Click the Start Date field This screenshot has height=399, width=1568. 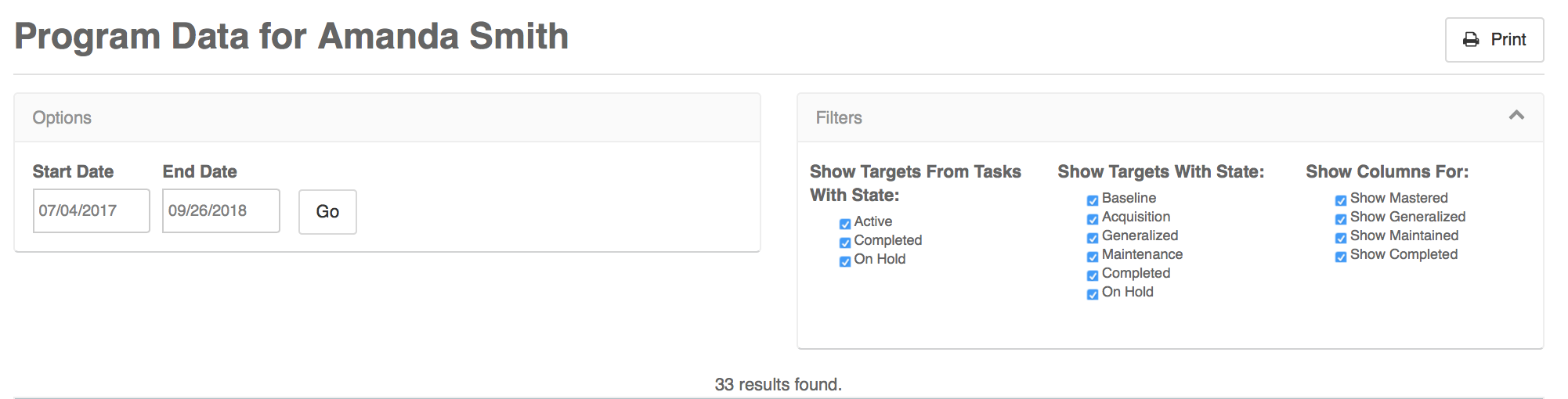coord(91,210)
